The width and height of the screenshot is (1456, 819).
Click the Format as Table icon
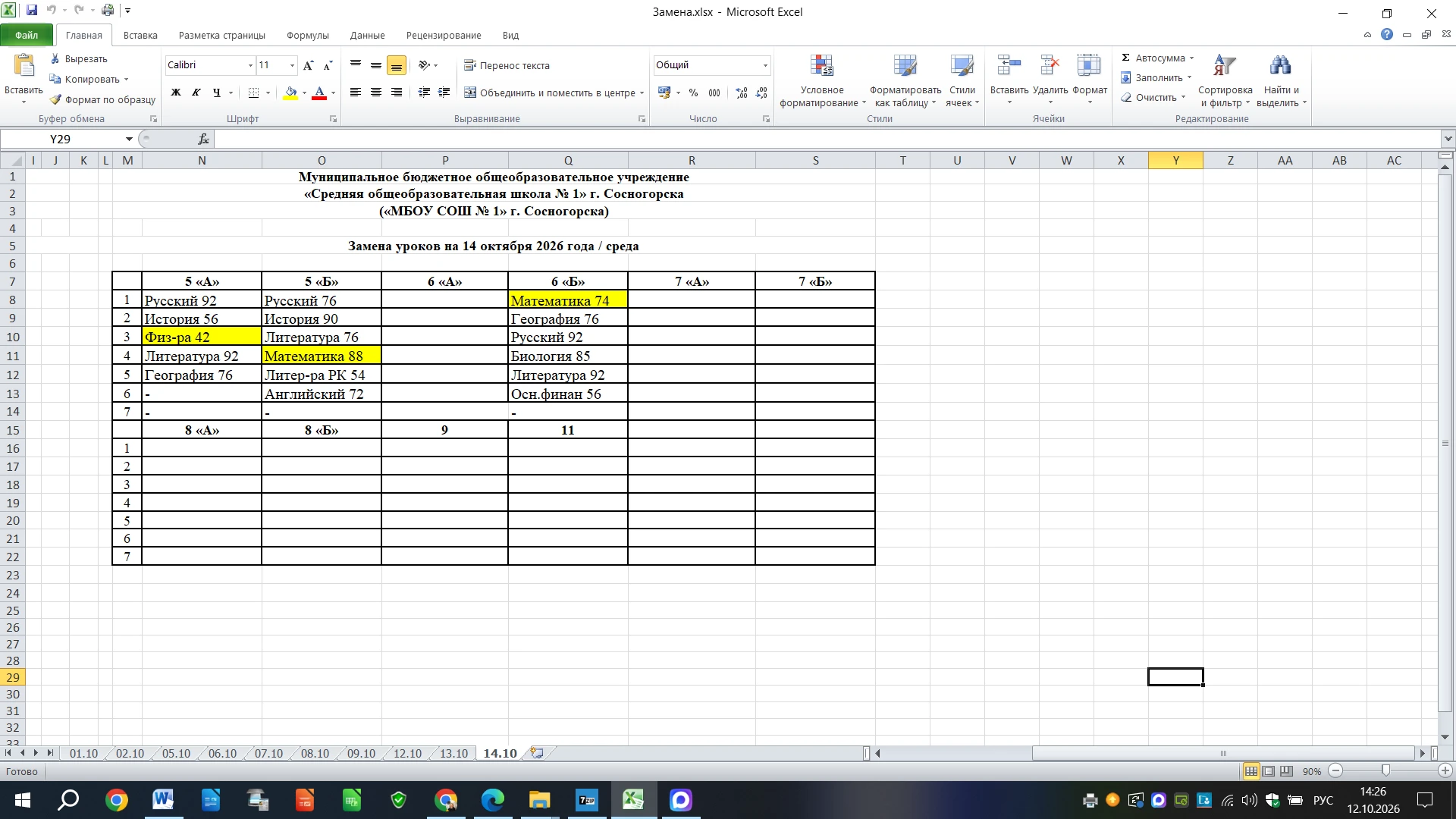(905, 66)
